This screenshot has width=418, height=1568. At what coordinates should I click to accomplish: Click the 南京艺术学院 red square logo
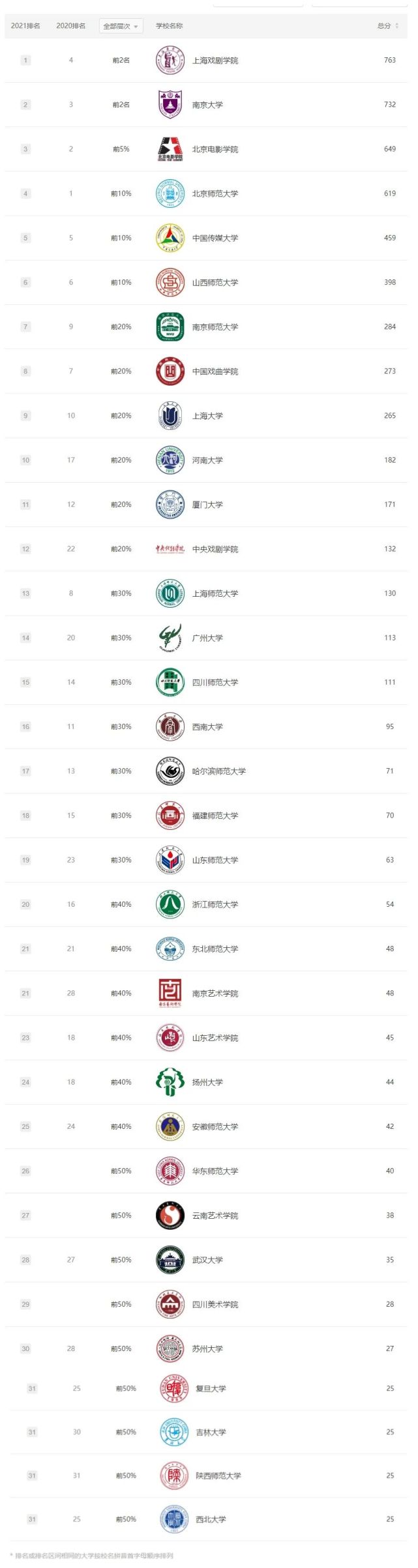pos(170,993)
